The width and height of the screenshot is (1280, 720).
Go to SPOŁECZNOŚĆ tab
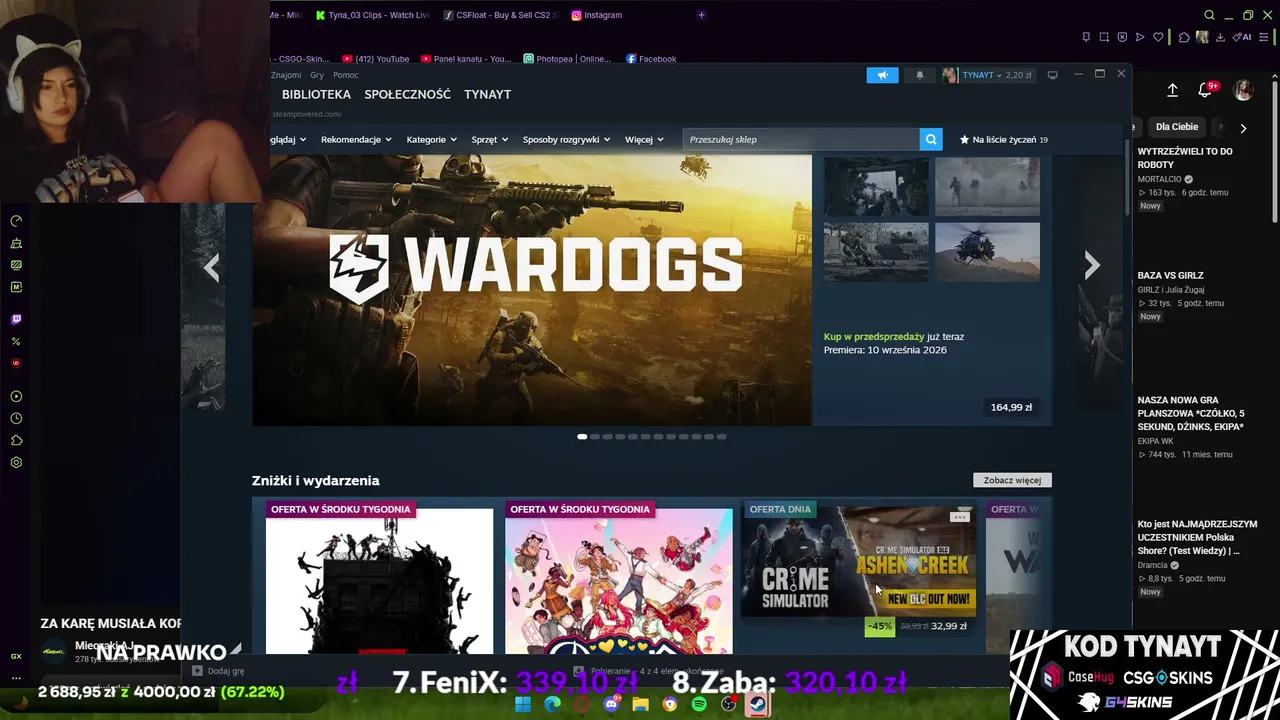(x=407, y=94)
